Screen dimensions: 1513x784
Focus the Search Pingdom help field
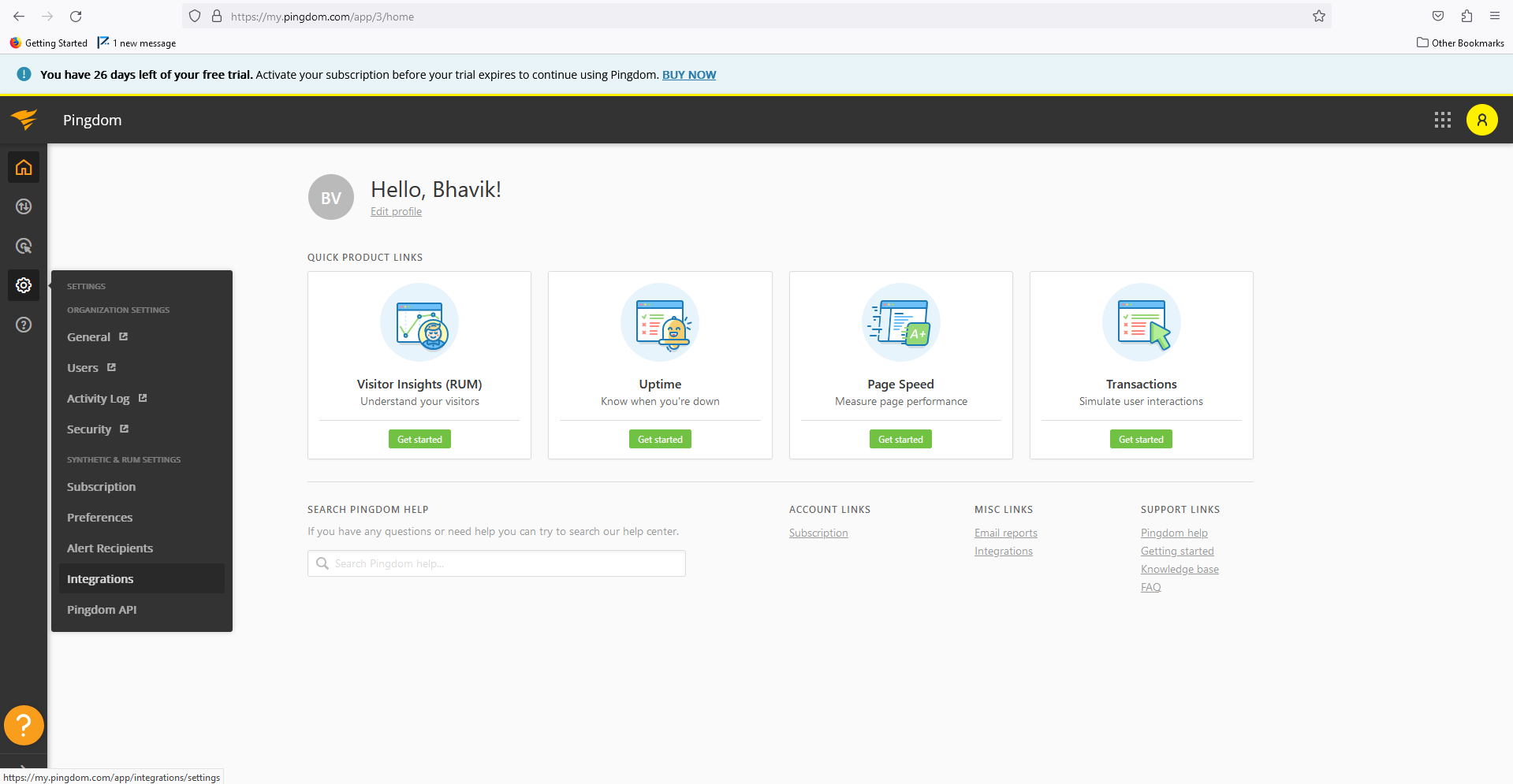(497, 563)
